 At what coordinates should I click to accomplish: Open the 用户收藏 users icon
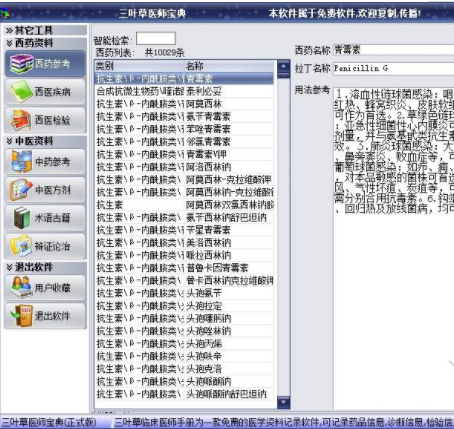(21, 288)
